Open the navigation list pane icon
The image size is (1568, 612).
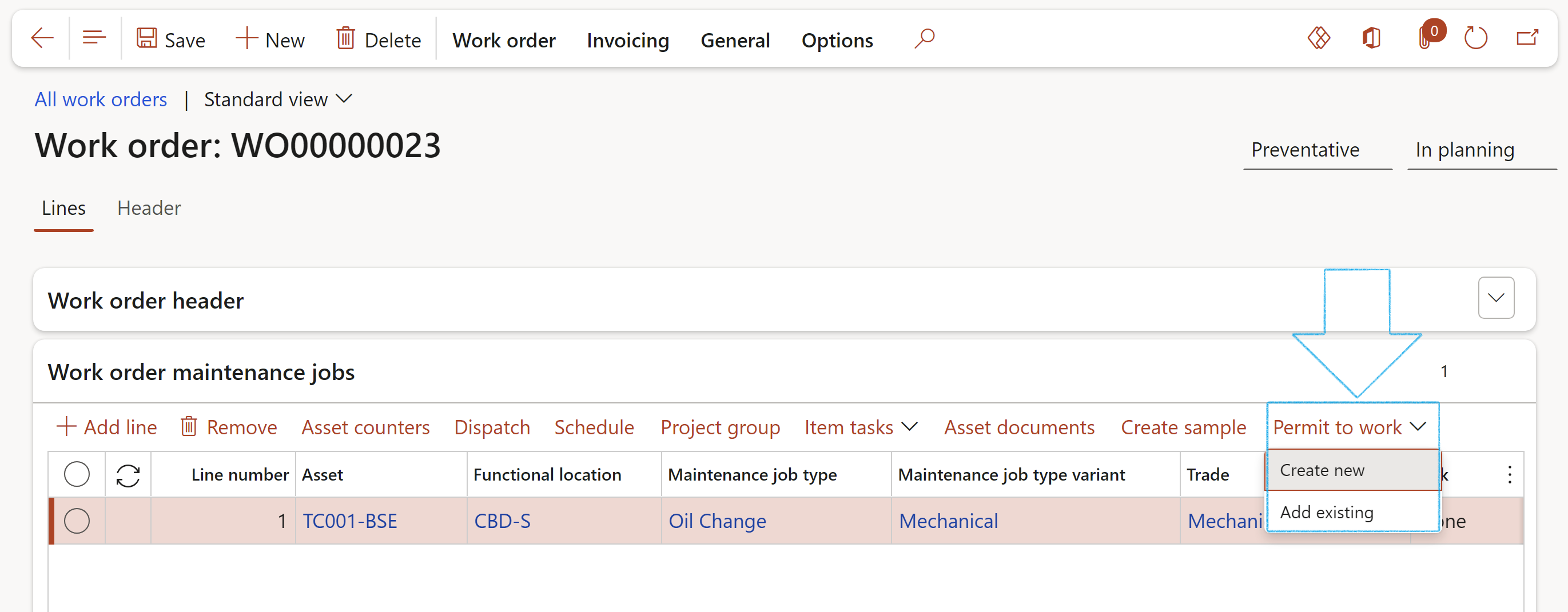pos(94,39)
